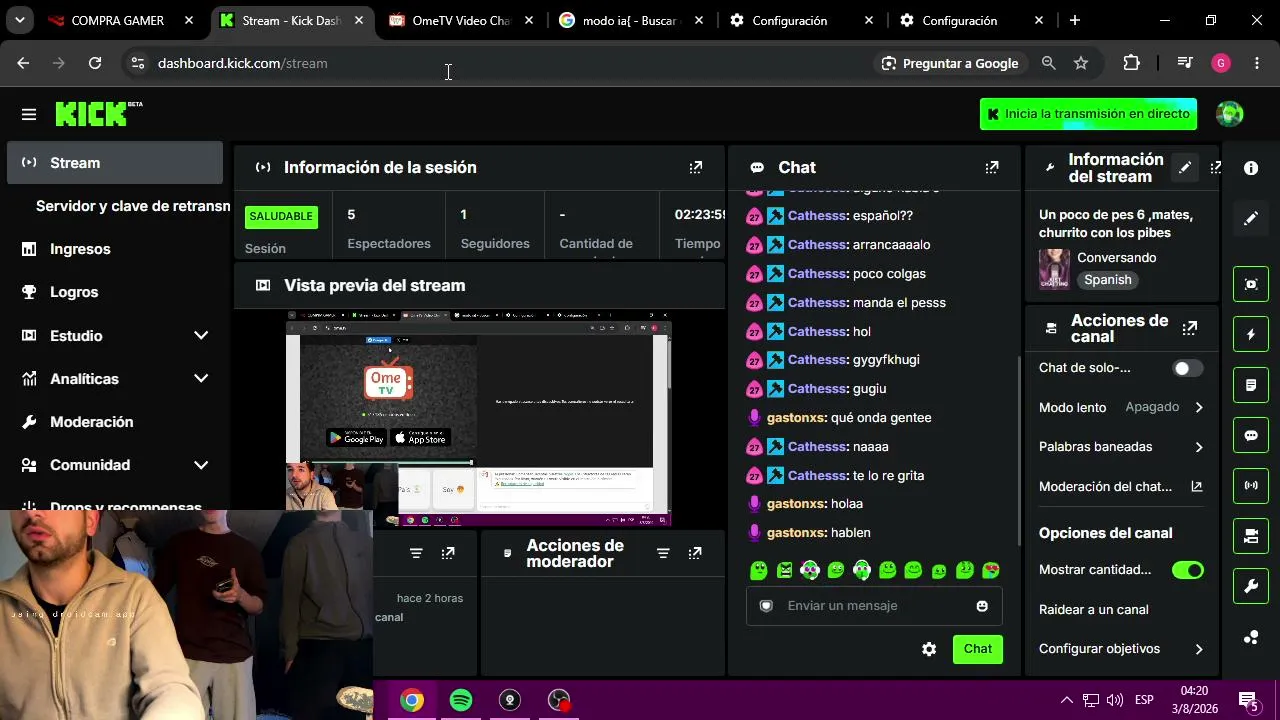
Task: Reload the page in Chrome
Action: [95, 63]
